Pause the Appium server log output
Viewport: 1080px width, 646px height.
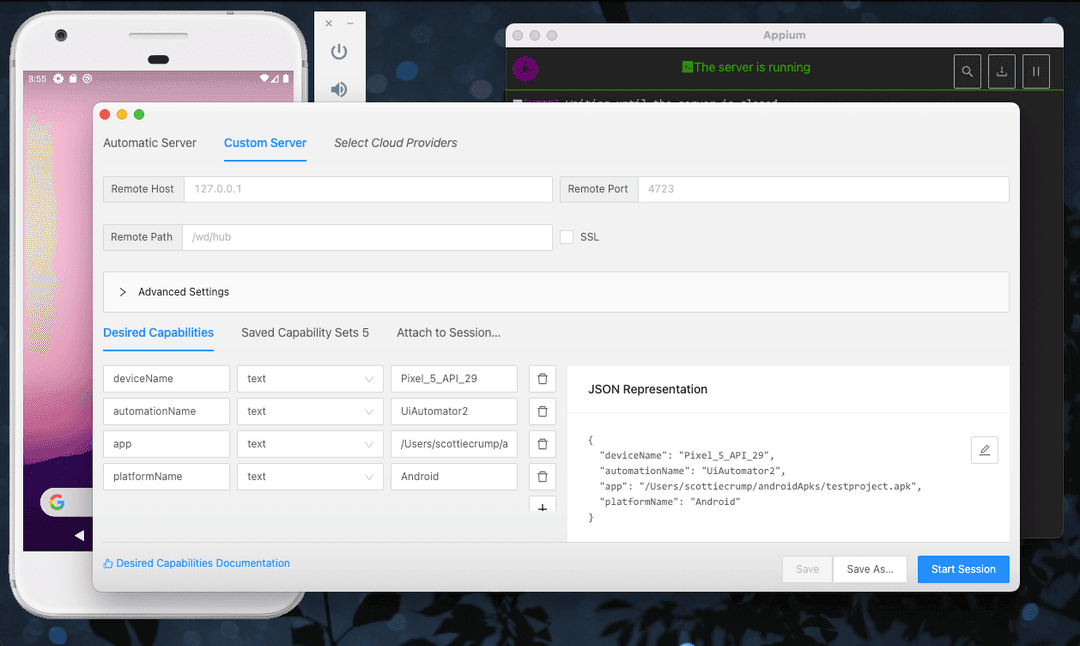(1036, 72)
